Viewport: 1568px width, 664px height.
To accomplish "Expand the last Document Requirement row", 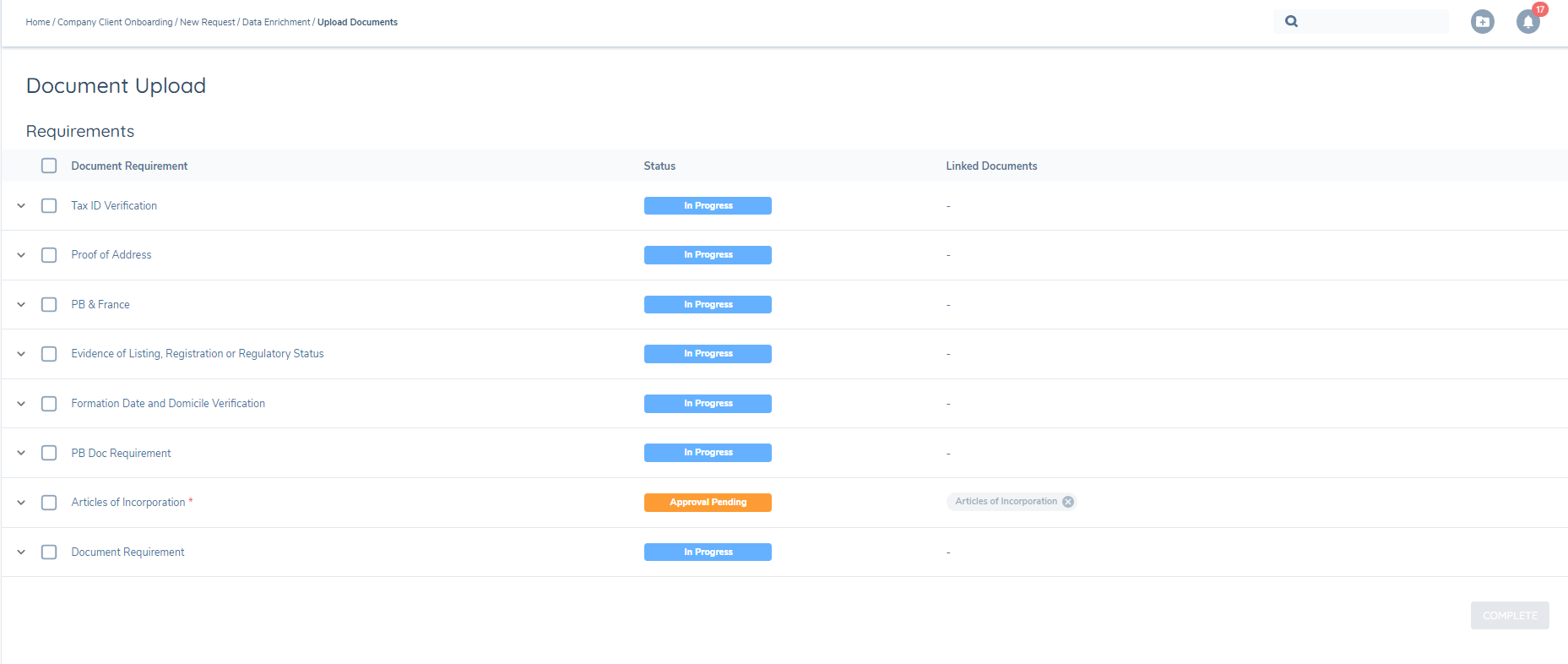I will click(x=21, y=552).
